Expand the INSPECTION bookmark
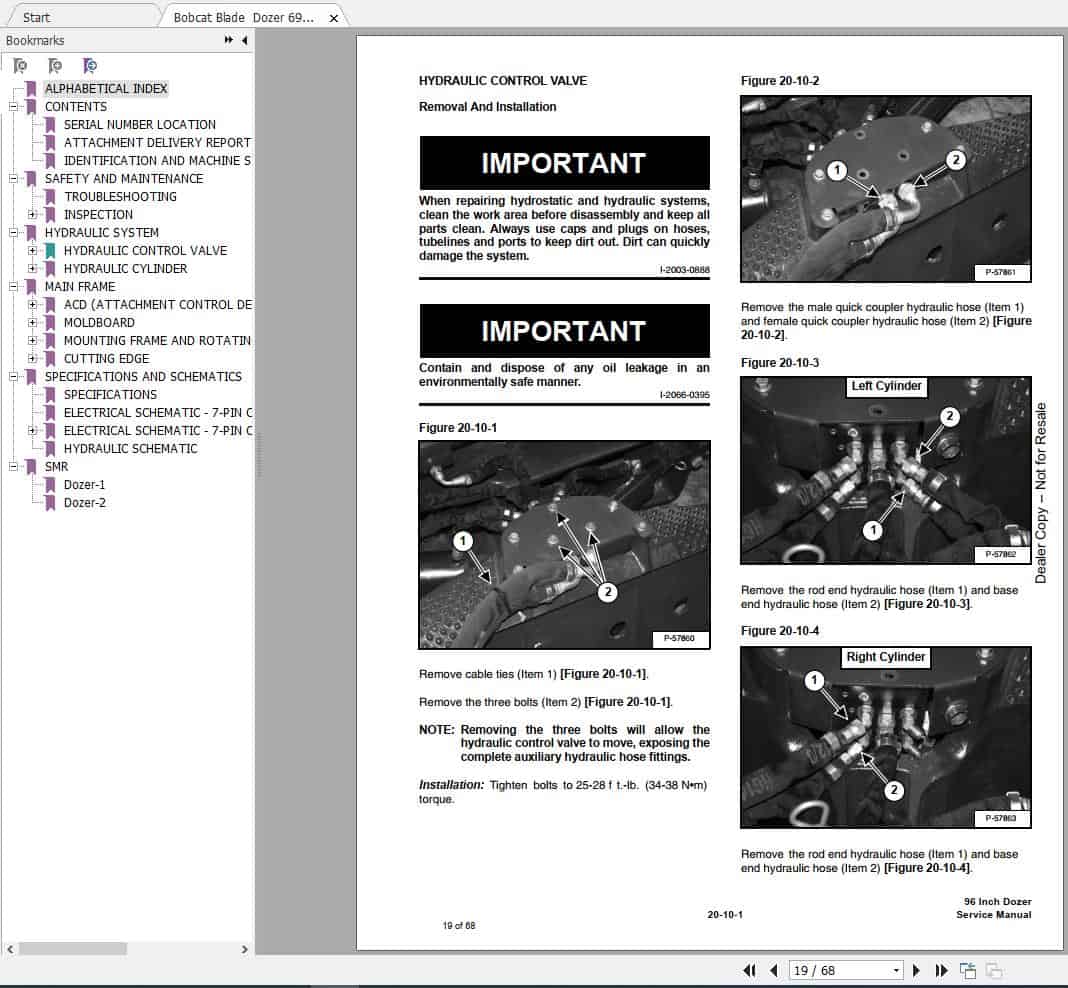 (x=32, y=214)
